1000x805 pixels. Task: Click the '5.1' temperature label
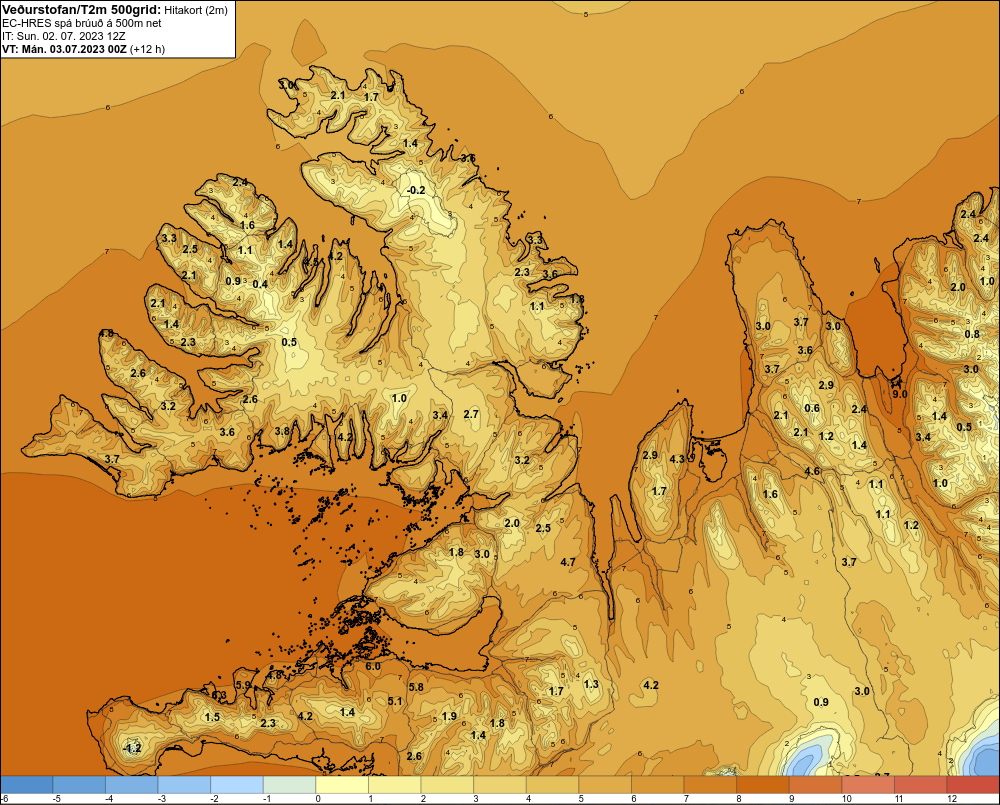tap(395, 701)
